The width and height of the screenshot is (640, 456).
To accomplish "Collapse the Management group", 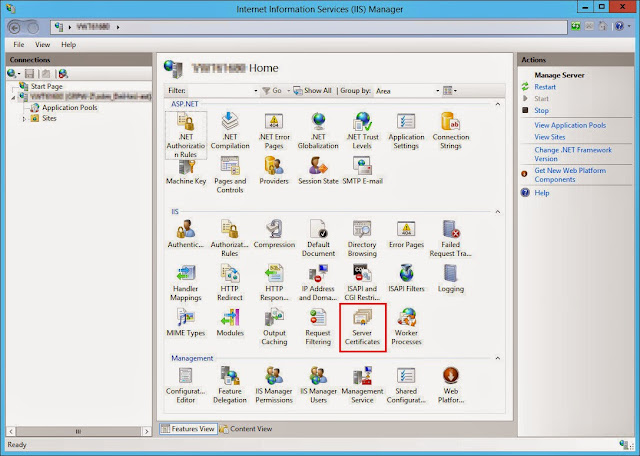I will (x=498, y=358).
